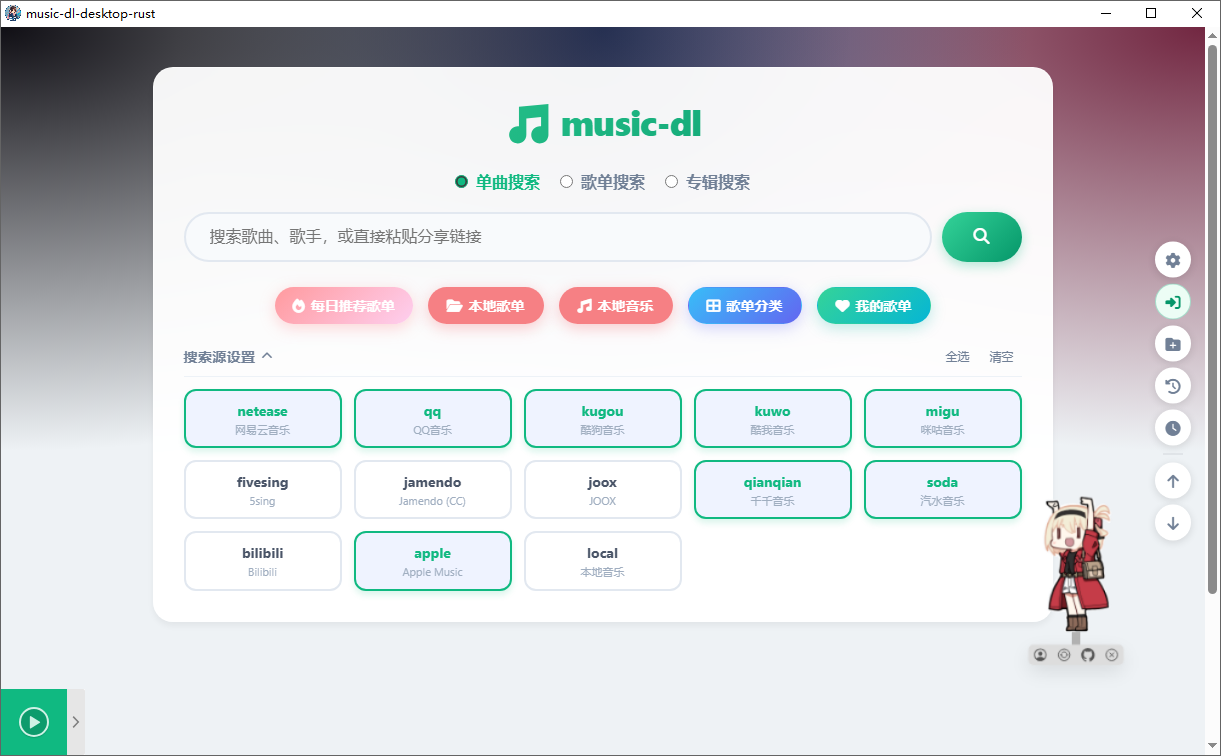The width and height of the screenshot is (1221, 756).
Task: Click the play button in bottom-left player
Action: tap(34, 722)
